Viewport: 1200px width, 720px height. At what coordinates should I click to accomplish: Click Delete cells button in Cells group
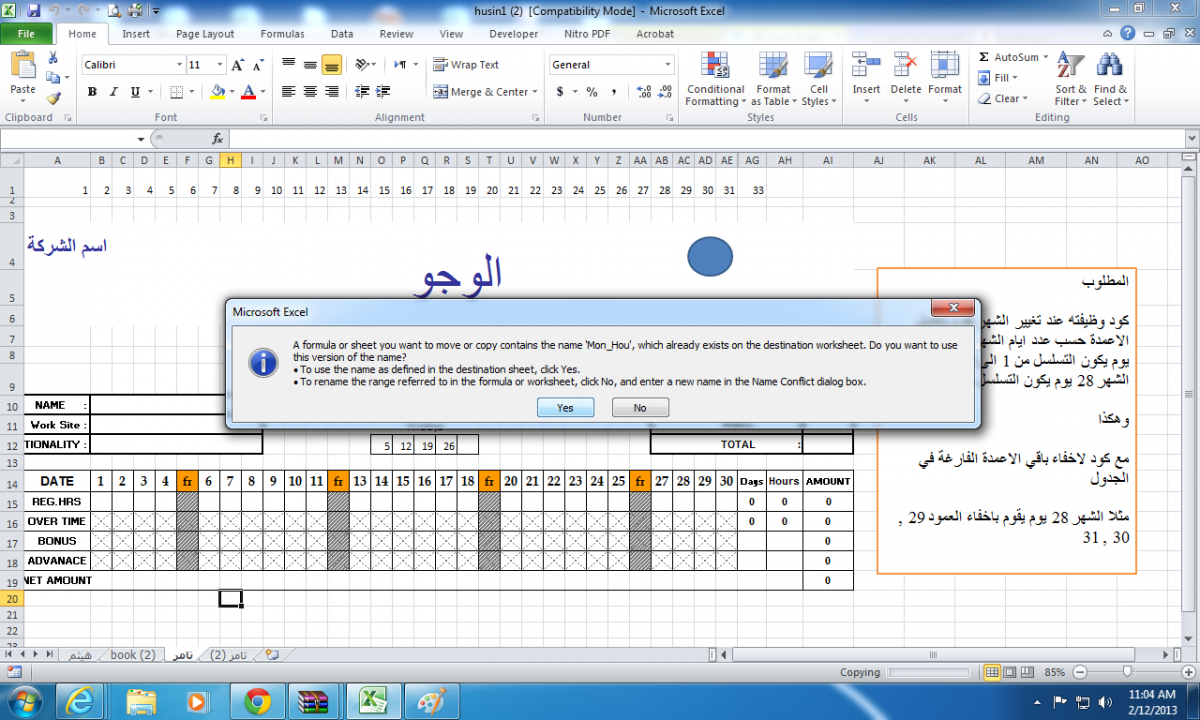click(x=905, y=80)
